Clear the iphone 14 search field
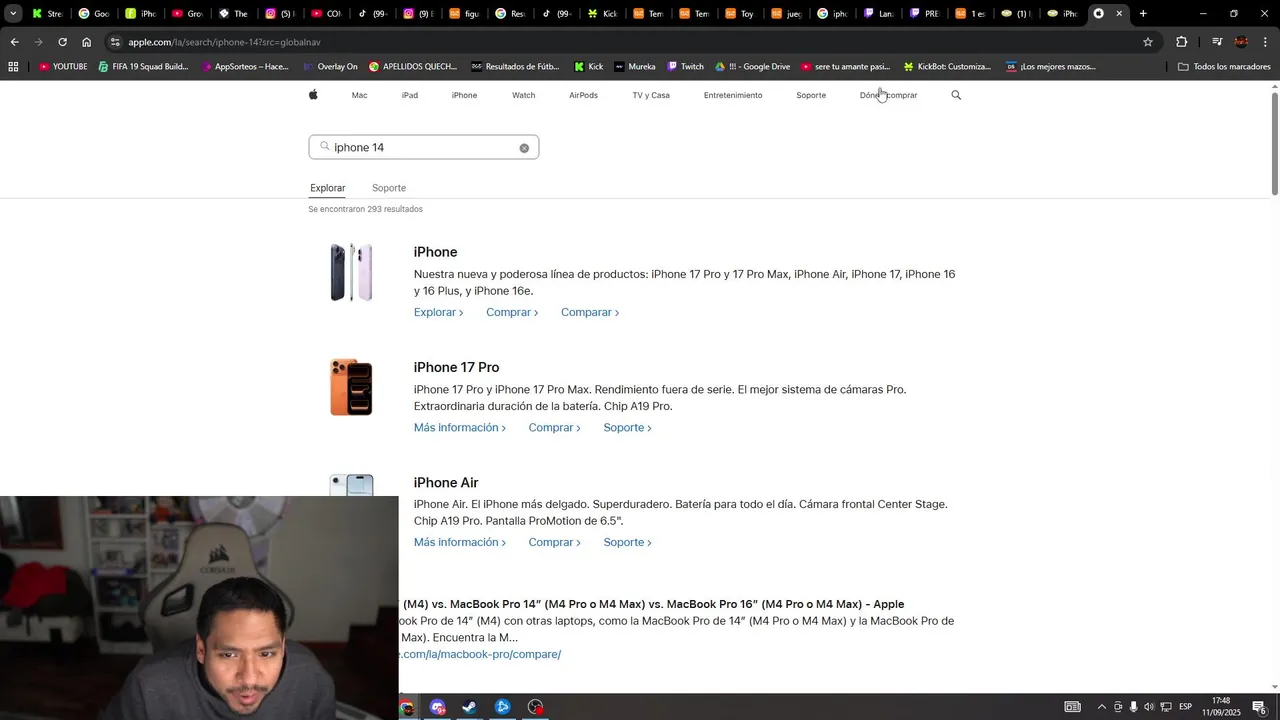This screenshot has width=1280, height=720. coord(524,148)
